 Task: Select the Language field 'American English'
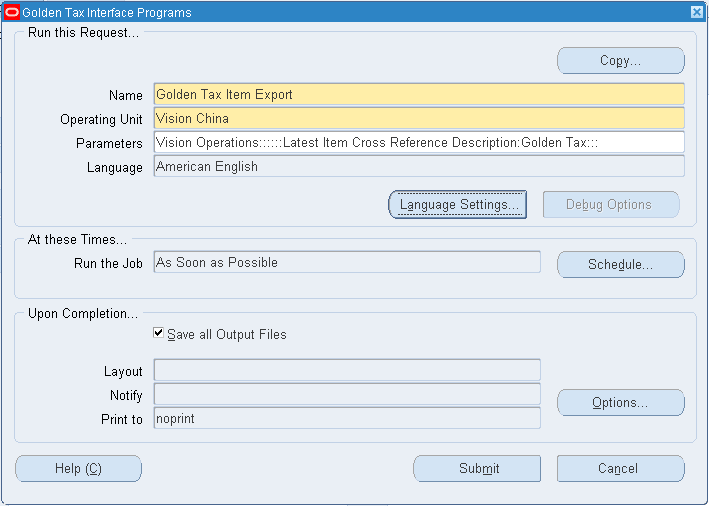pos(419,166)
